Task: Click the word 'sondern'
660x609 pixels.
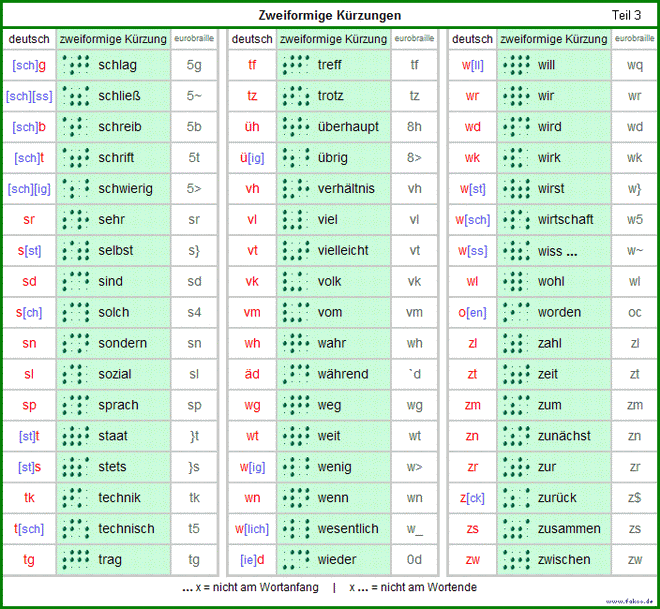Action: point(122,343)
